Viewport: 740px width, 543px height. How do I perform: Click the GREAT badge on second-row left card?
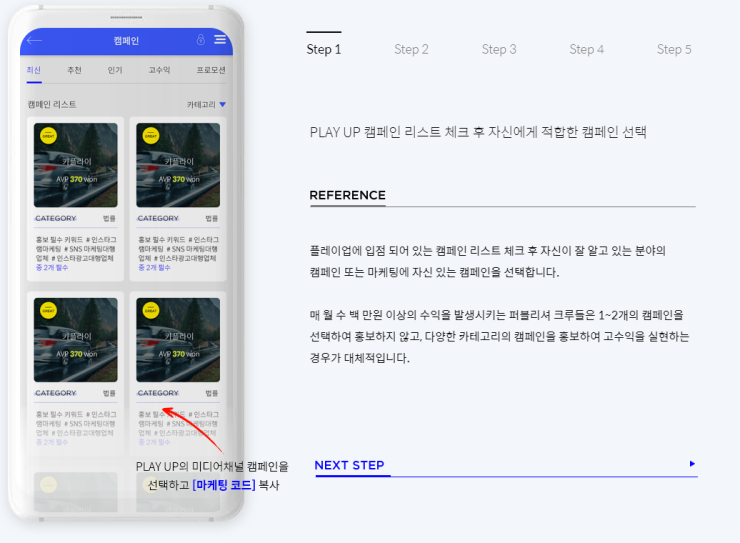(x=49, y=310)
